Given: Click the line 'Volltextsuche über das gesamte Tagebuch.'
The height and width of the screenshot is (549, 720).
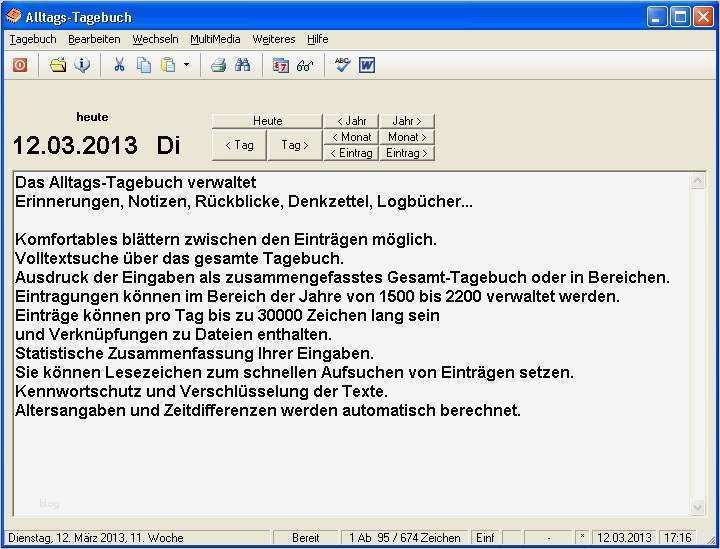Looking at the screenshot, I should 180,258.
